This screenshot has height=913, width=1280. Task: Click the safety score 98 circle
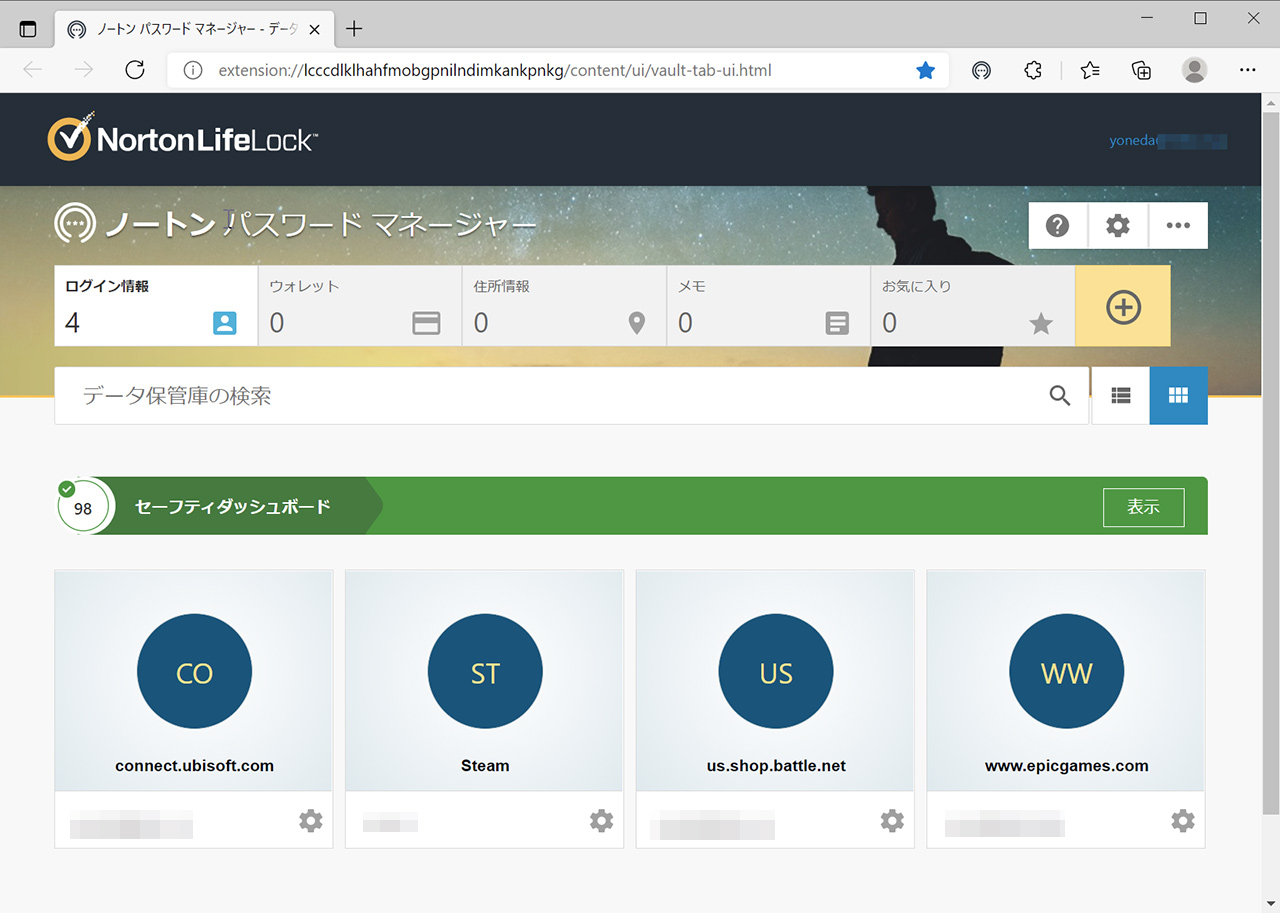pyautogui.click(x=83, y=508)
